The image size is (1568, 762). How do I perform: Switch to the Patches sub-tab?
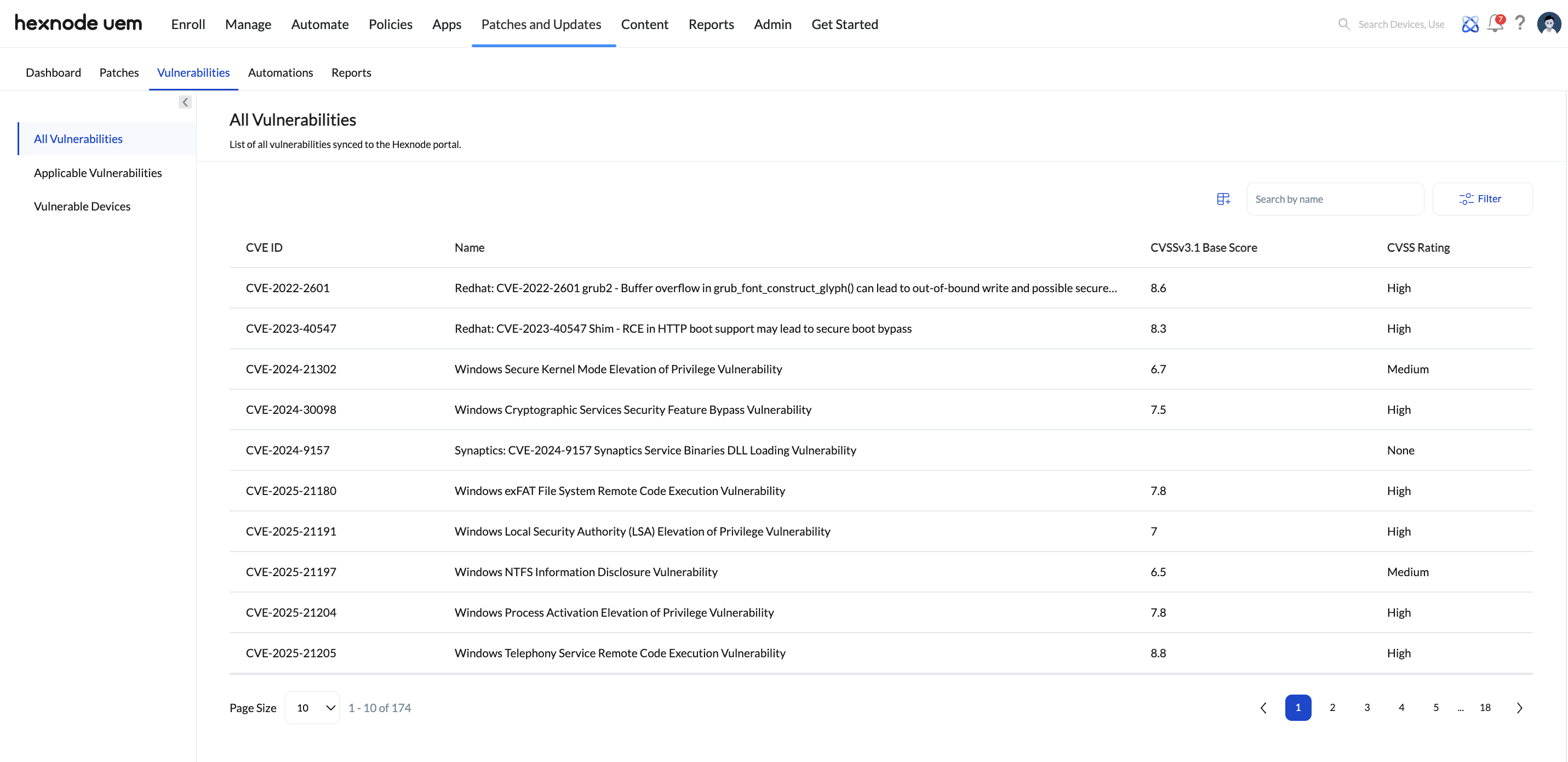click(x=119, y=72)
